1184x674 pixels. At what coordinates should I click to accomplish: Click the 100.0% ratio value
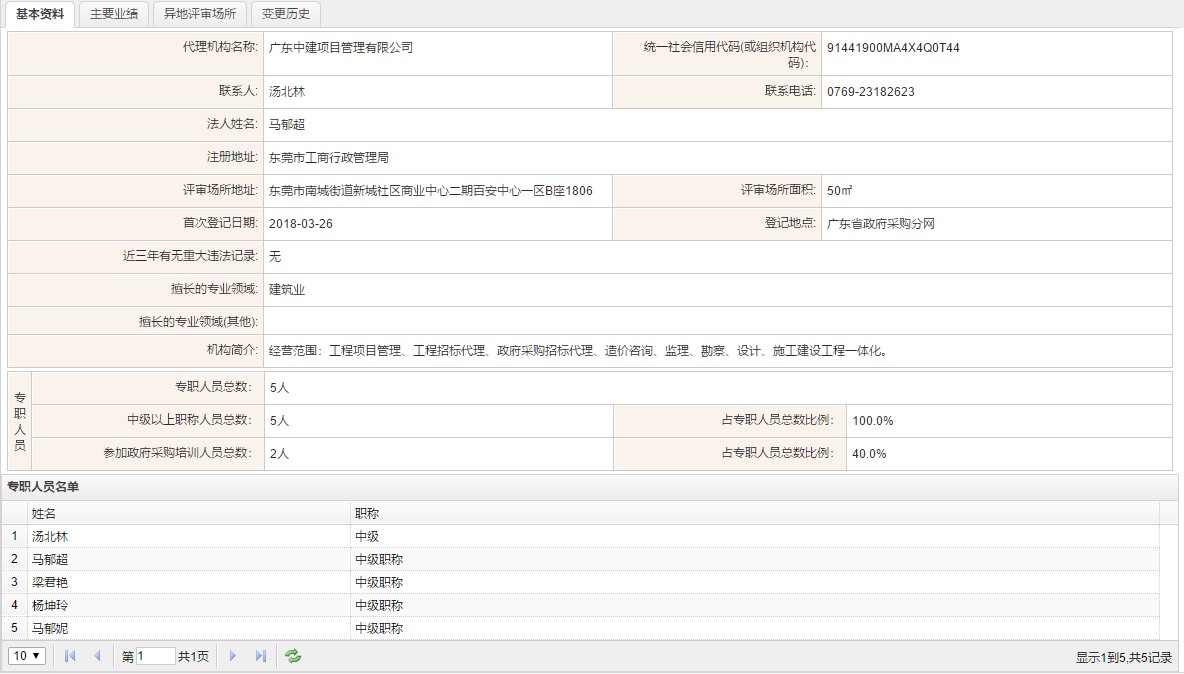[x=873, y=421]
